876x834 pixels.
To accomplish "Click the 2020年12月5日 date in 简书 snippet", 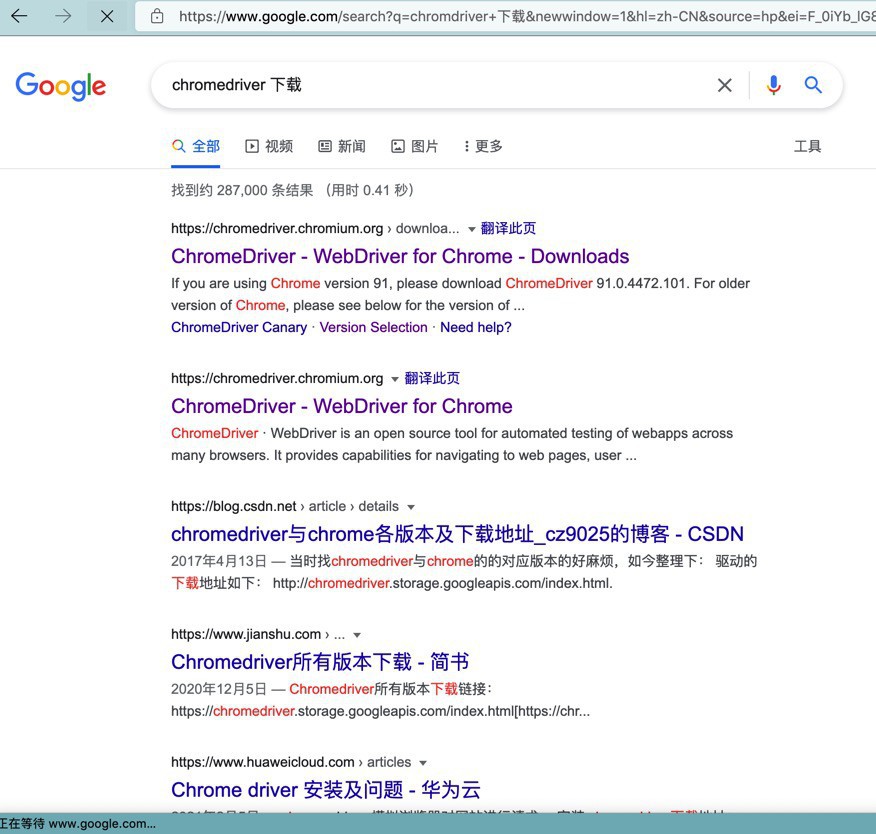I will point(218,689).
